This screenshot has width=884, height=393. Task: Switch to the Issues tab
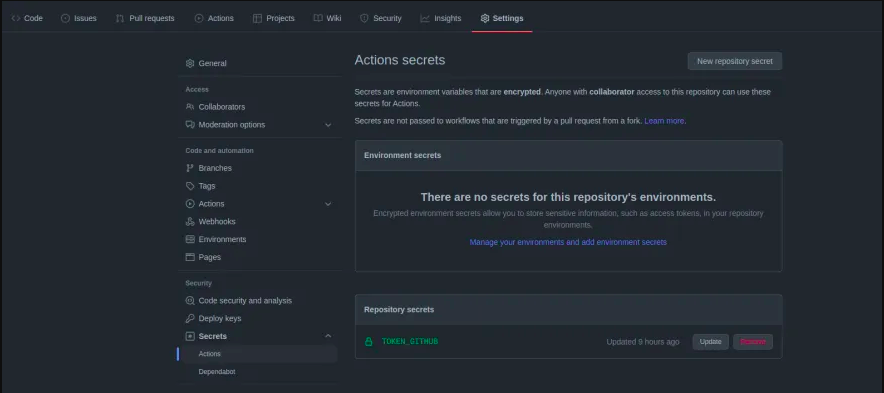tap(79, 18)
